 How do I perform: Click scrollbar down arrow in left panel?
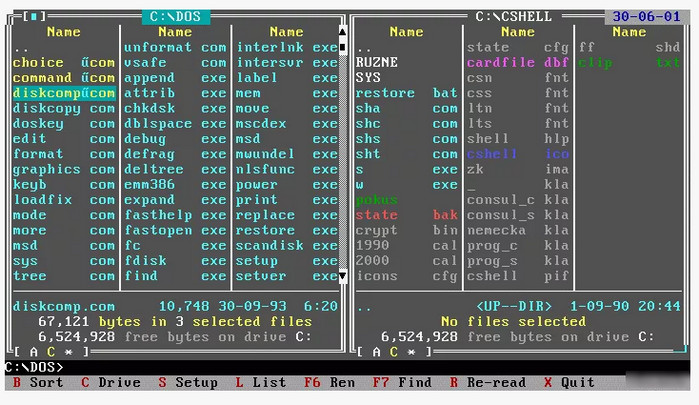click(342, 276)
